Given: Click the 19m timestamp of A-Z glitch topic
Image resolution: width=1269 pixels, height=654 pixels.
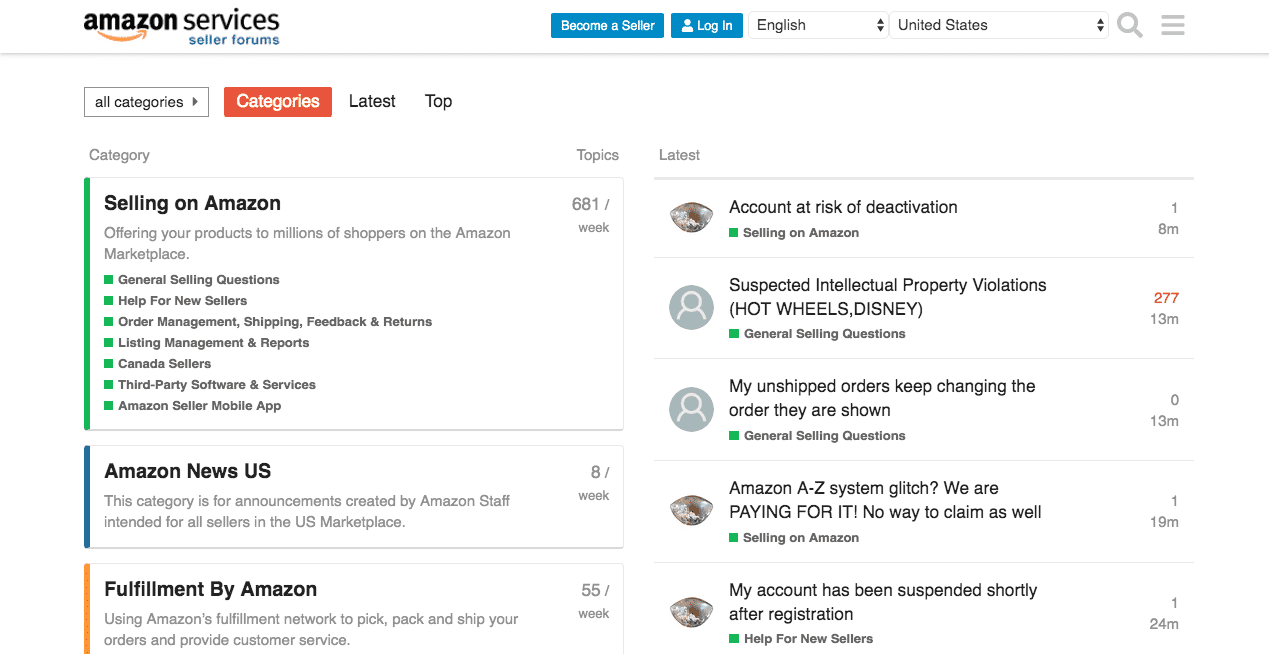Looking at the screenshot, I should click(1164, 522).
